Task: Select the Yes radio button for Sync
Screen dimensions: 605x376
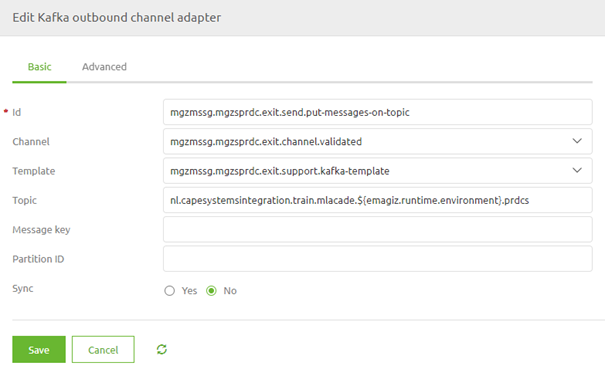Action: pos(169,291)
